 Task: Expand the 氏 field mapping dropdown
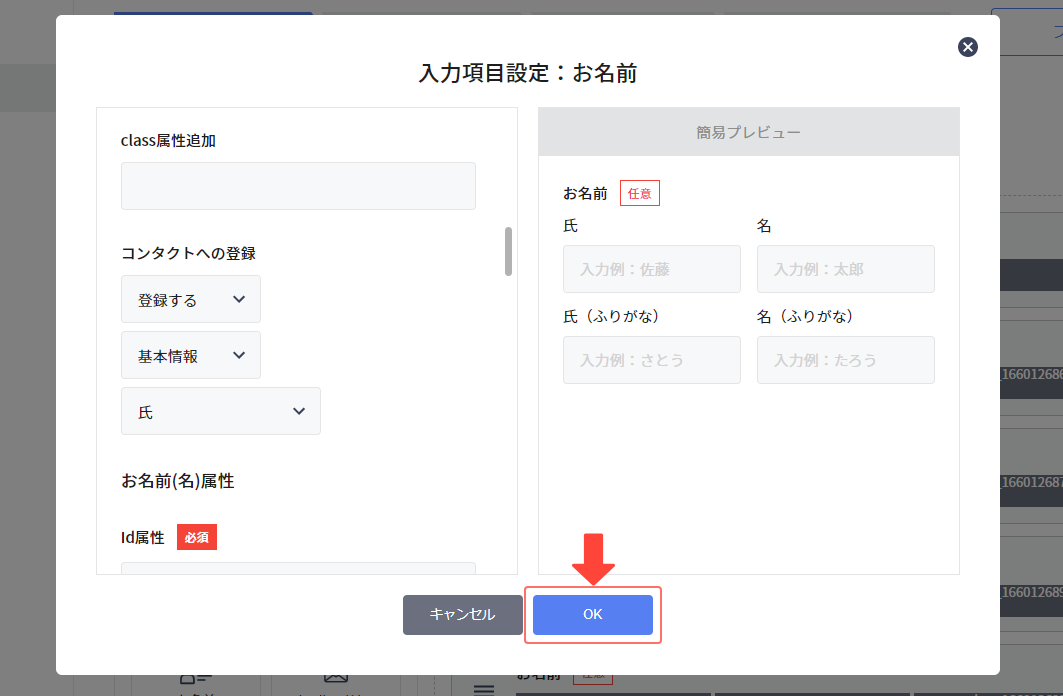[x=220, y=411]
